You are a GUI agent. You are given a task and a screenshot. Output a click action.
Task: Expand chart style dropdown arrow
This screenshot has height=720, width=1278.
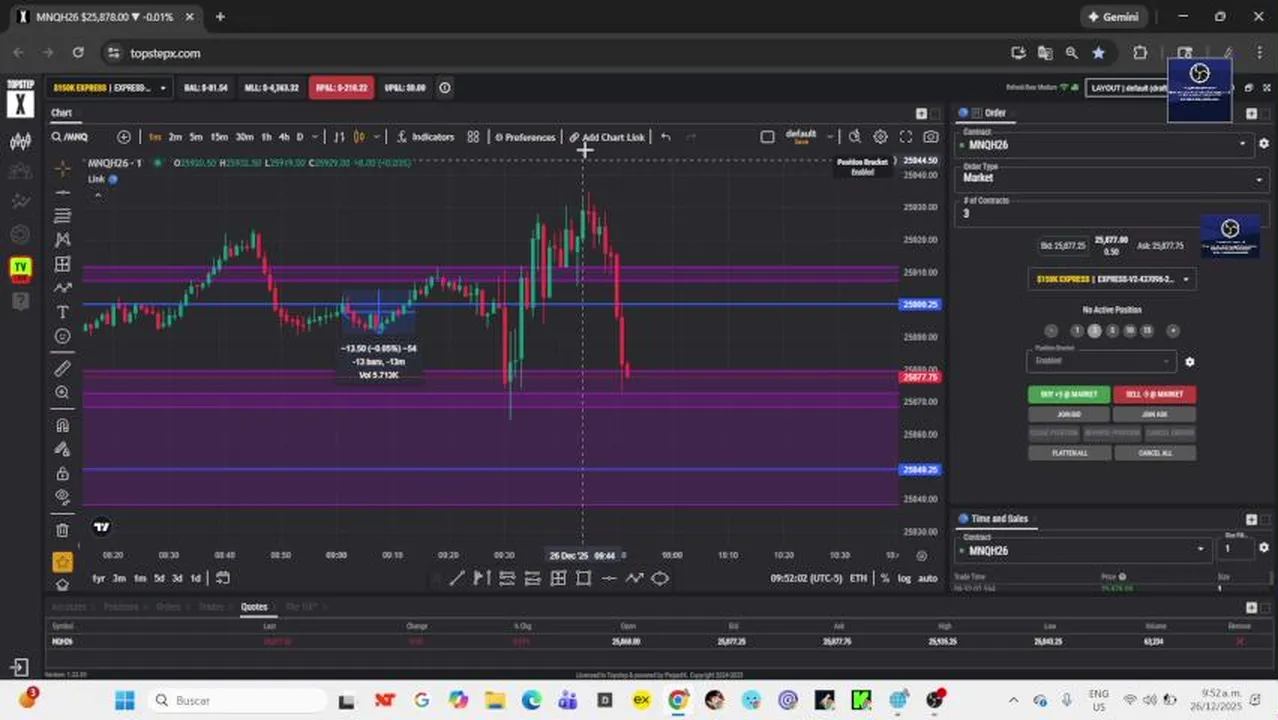(x=375, y=137)
